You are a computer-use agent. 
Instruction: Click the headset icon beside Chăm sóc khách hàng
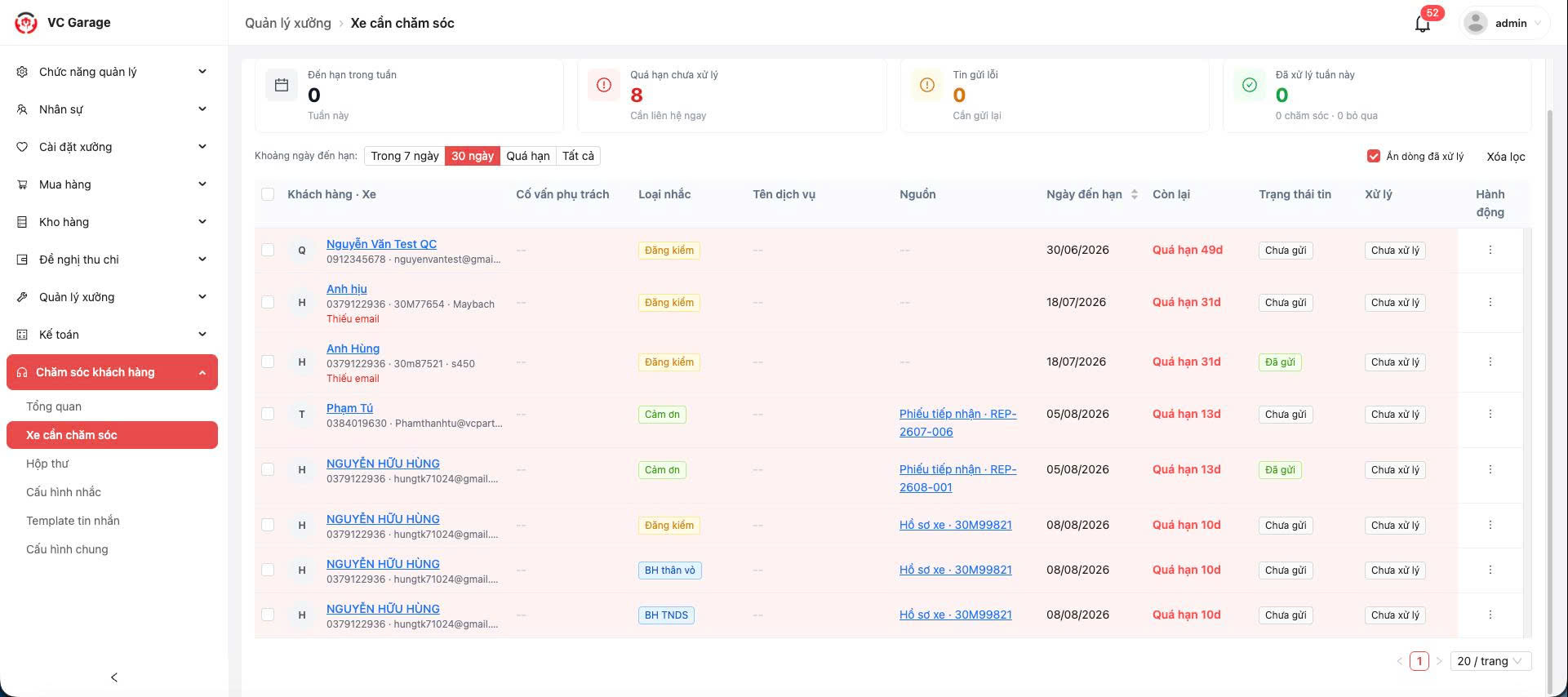22,372
